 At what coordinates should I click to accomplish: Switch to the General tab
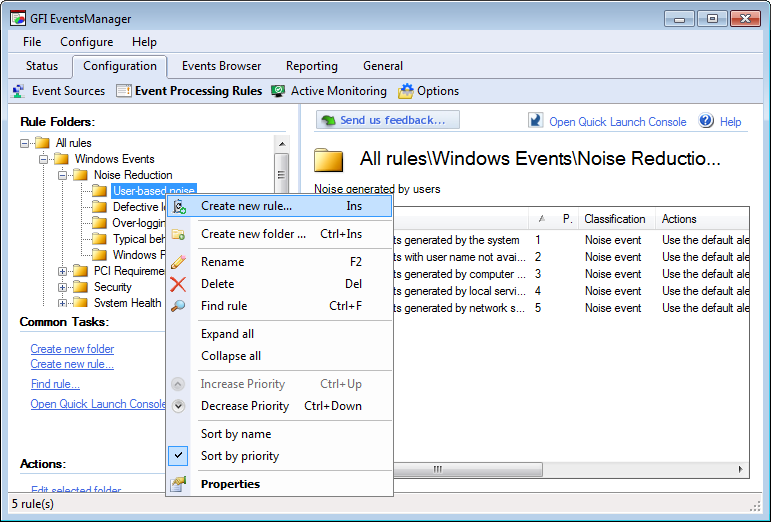point(383,66)
